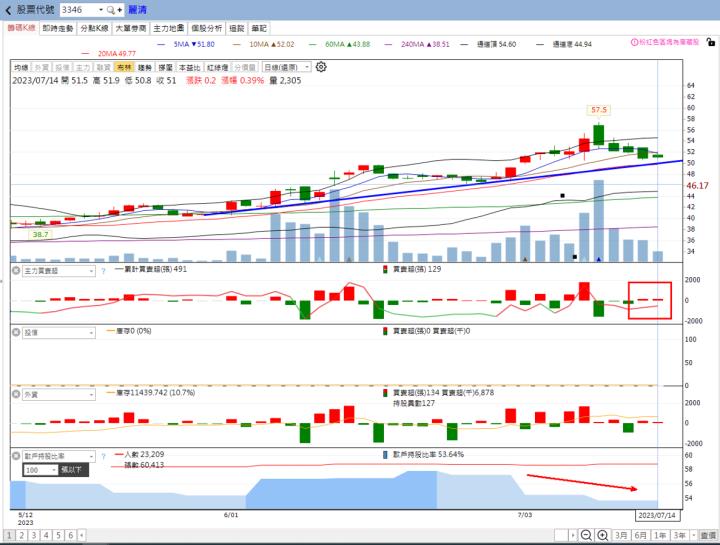
Task: Click the unlock padlock icon at top right
Action: [x=710, y=42]
